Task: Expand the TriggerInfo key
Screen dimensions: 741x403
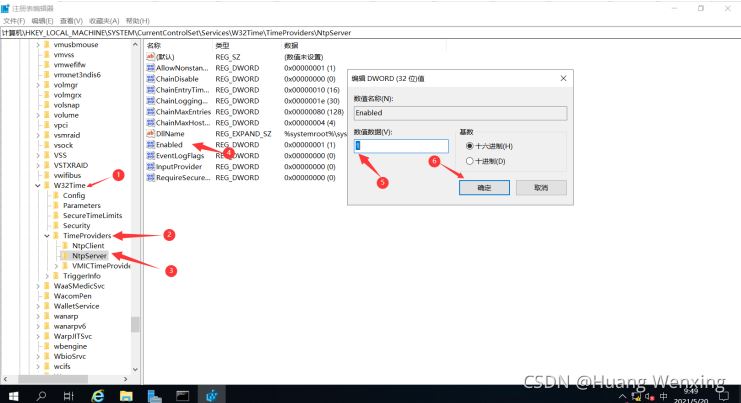Action: 47,276
